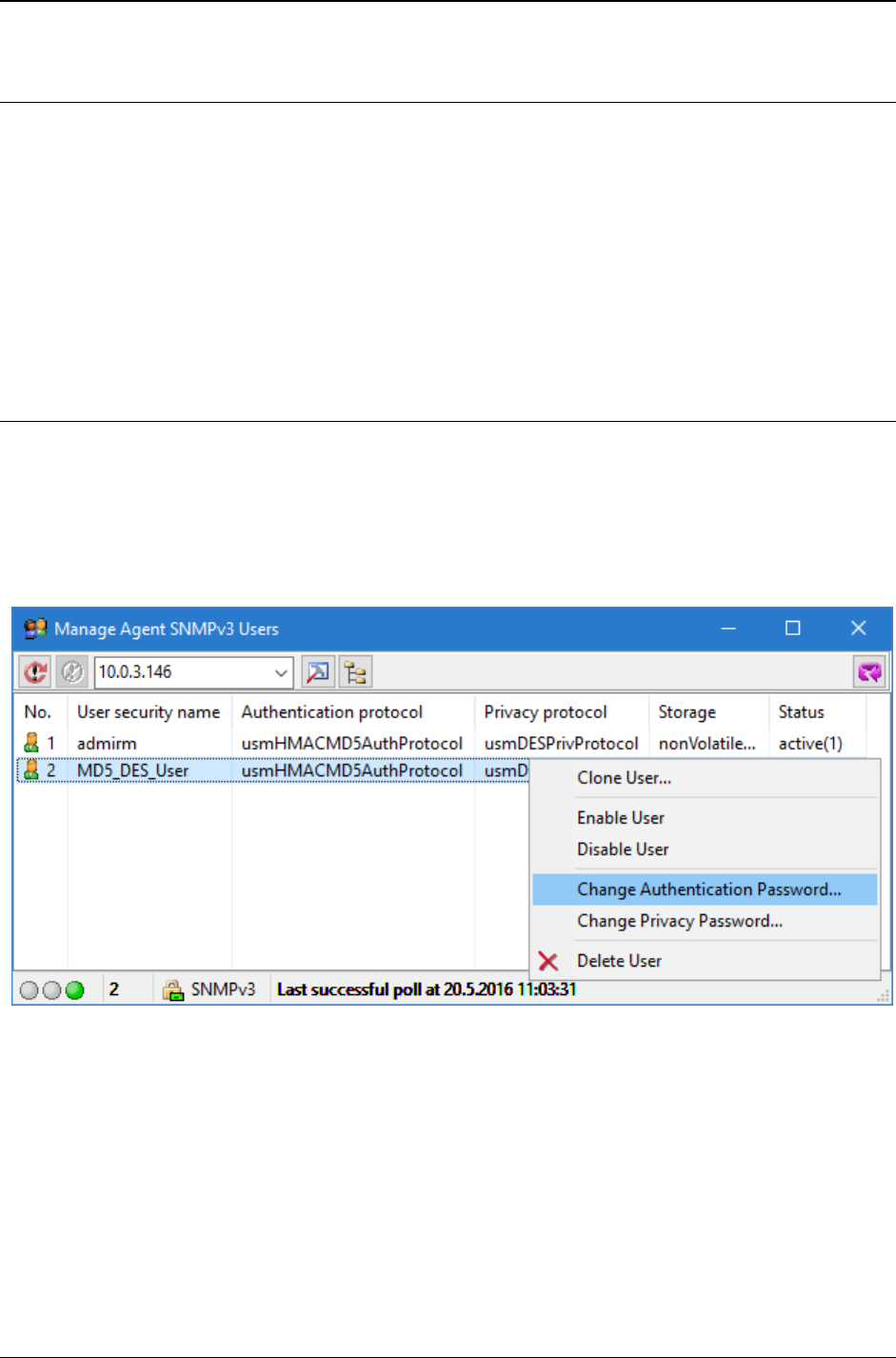Image resolution: width=896 pixels, height=1358 pixels.
Task: Click the red refresh/poll toolbar icon
Action: (36, 672)
